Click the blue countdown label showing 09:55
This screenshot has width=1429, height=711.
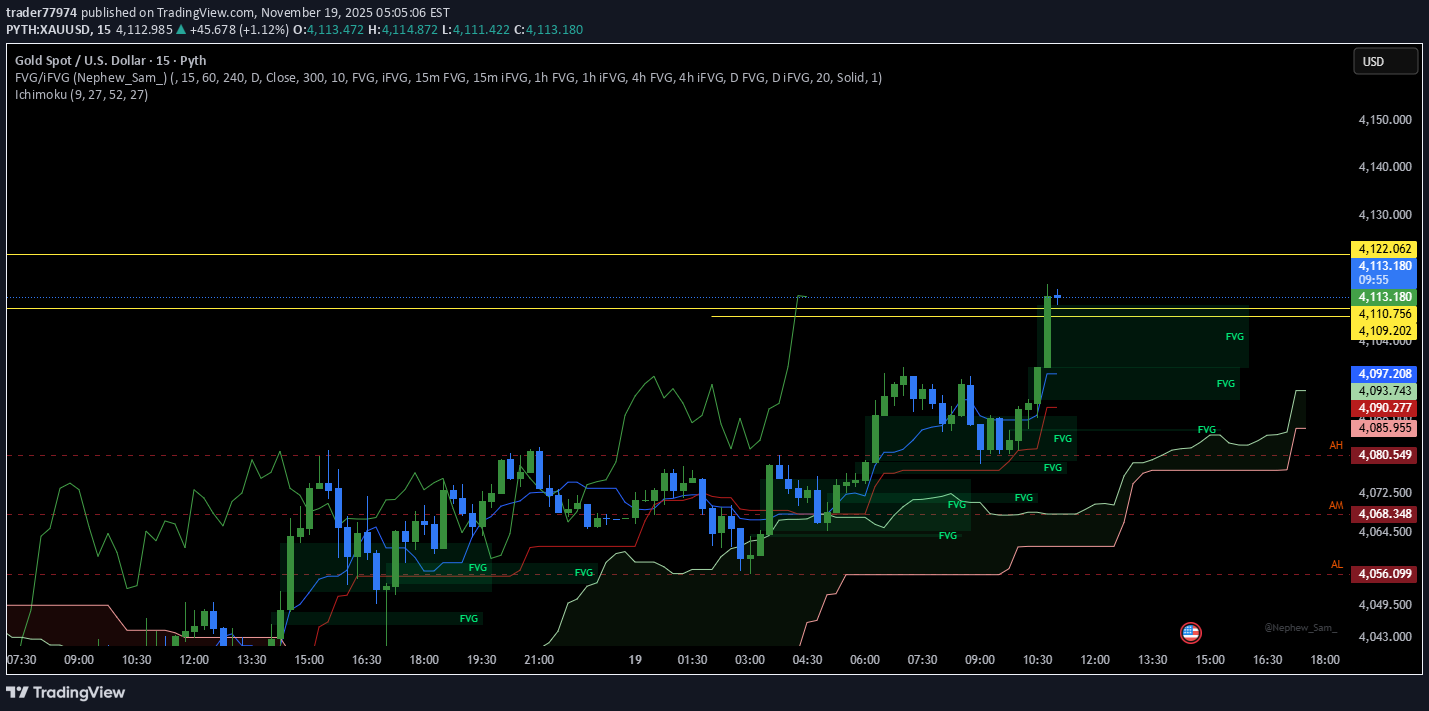click(x=1384, y=272)
